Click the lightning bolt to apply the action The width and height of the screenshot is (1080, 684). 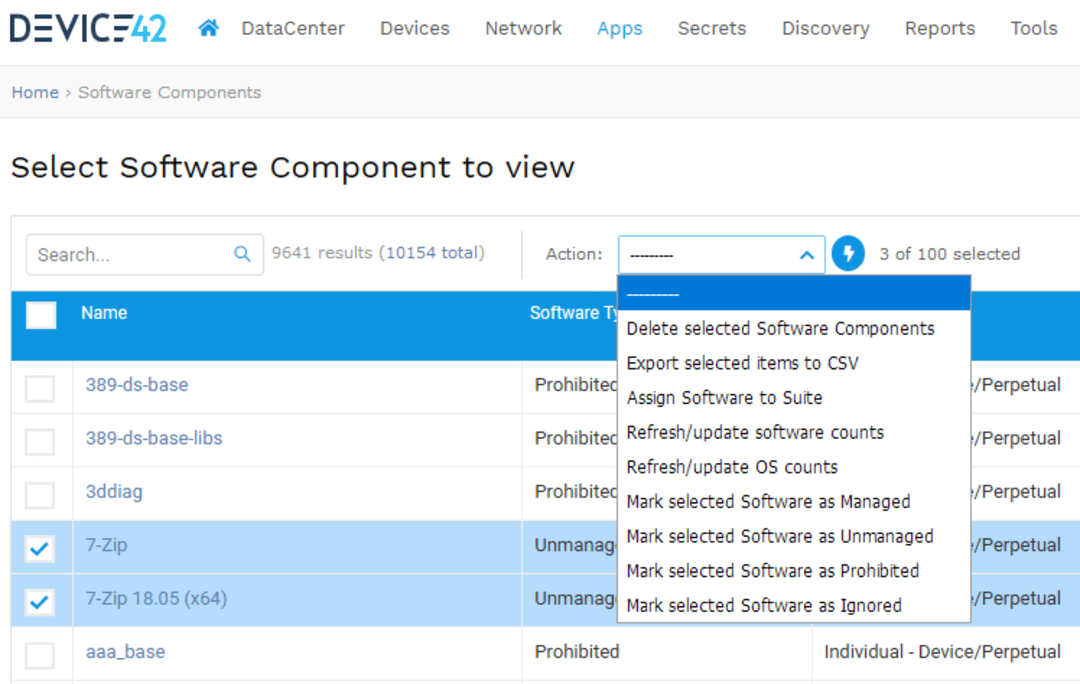point(848,253)
